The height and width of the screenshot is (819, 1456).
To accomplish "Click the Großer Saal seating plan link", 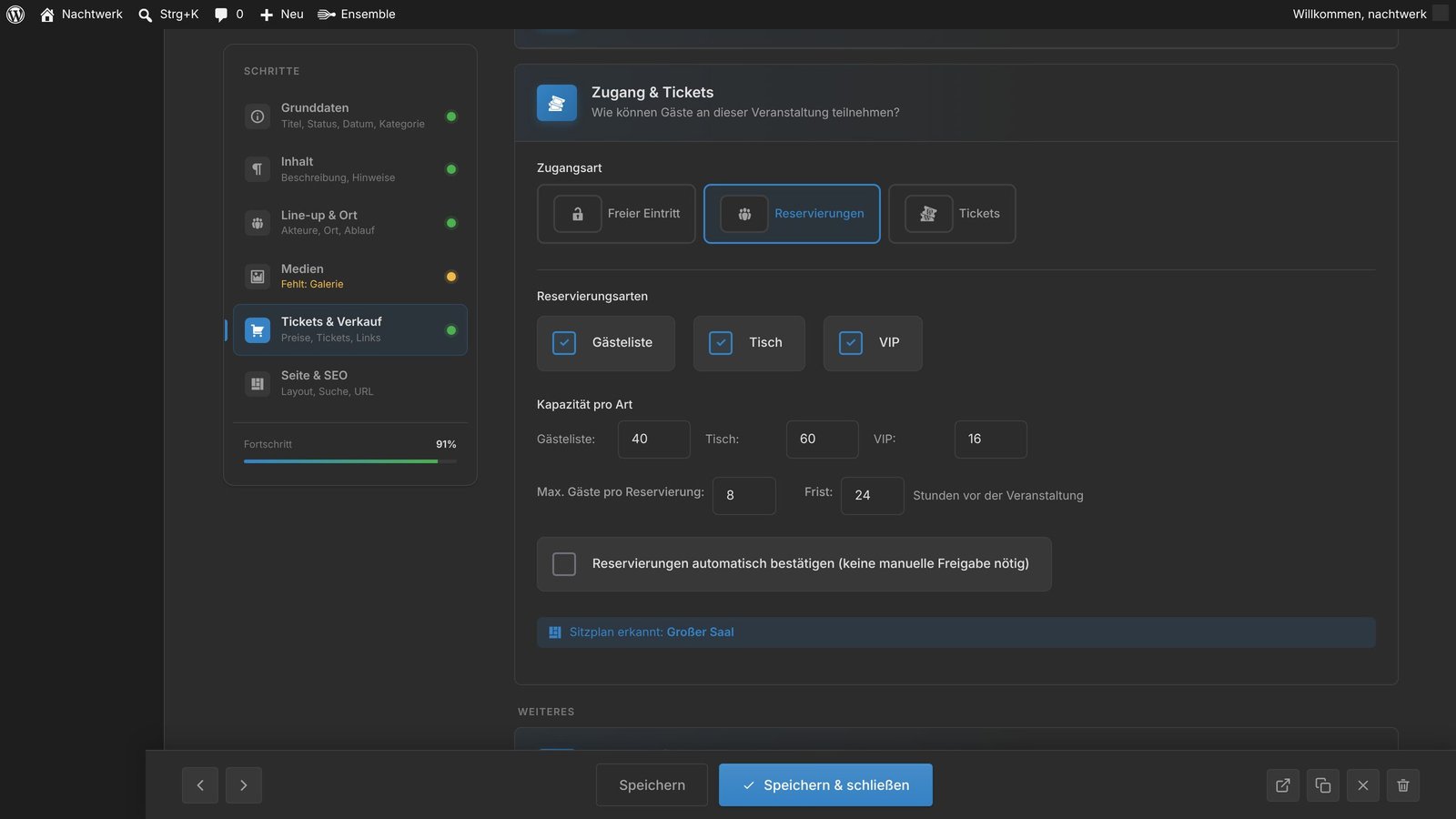I will coord(700,632).
